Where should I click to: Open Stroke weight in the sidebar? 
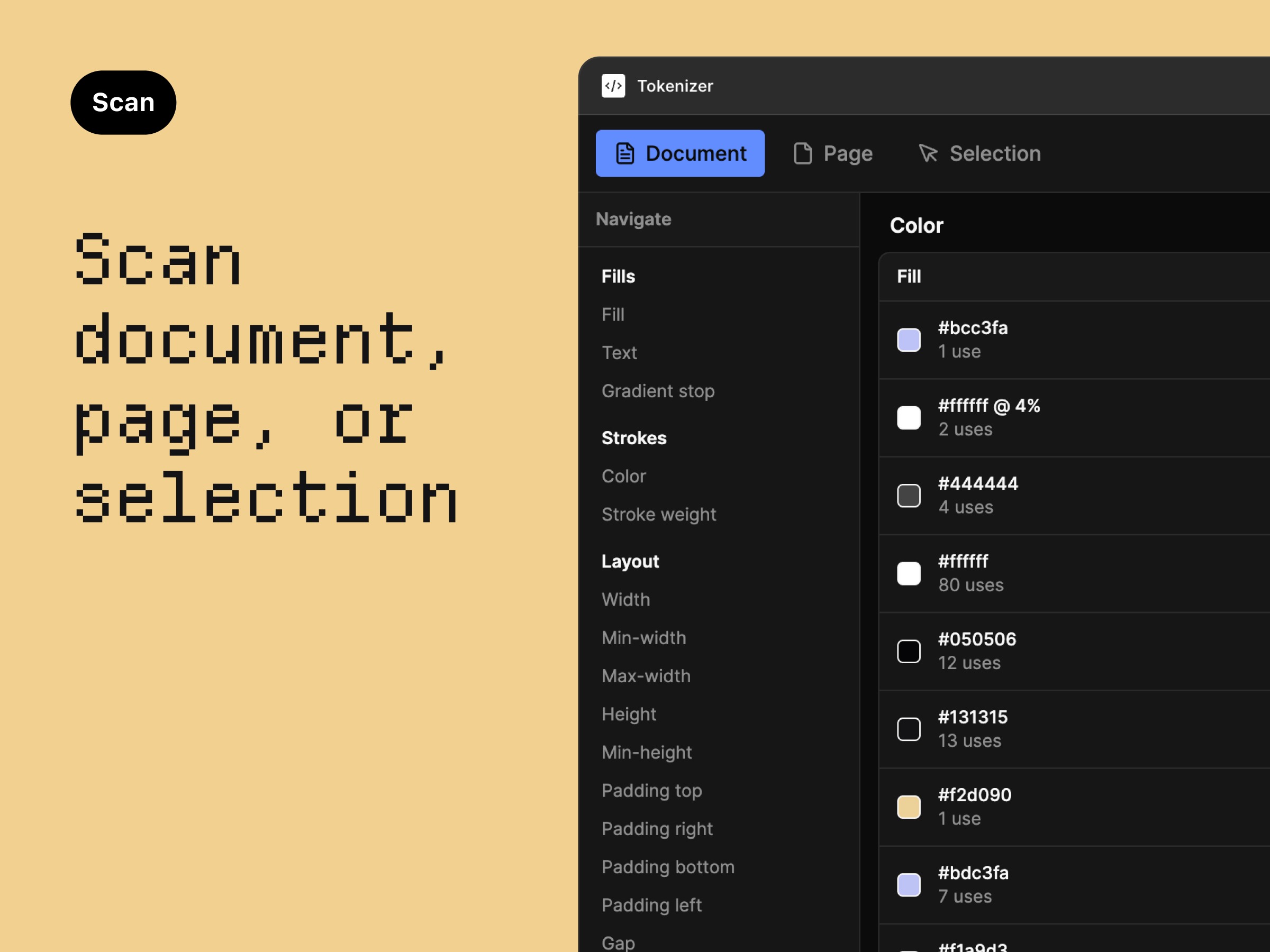pyautogui.click(x=658, y=514)
